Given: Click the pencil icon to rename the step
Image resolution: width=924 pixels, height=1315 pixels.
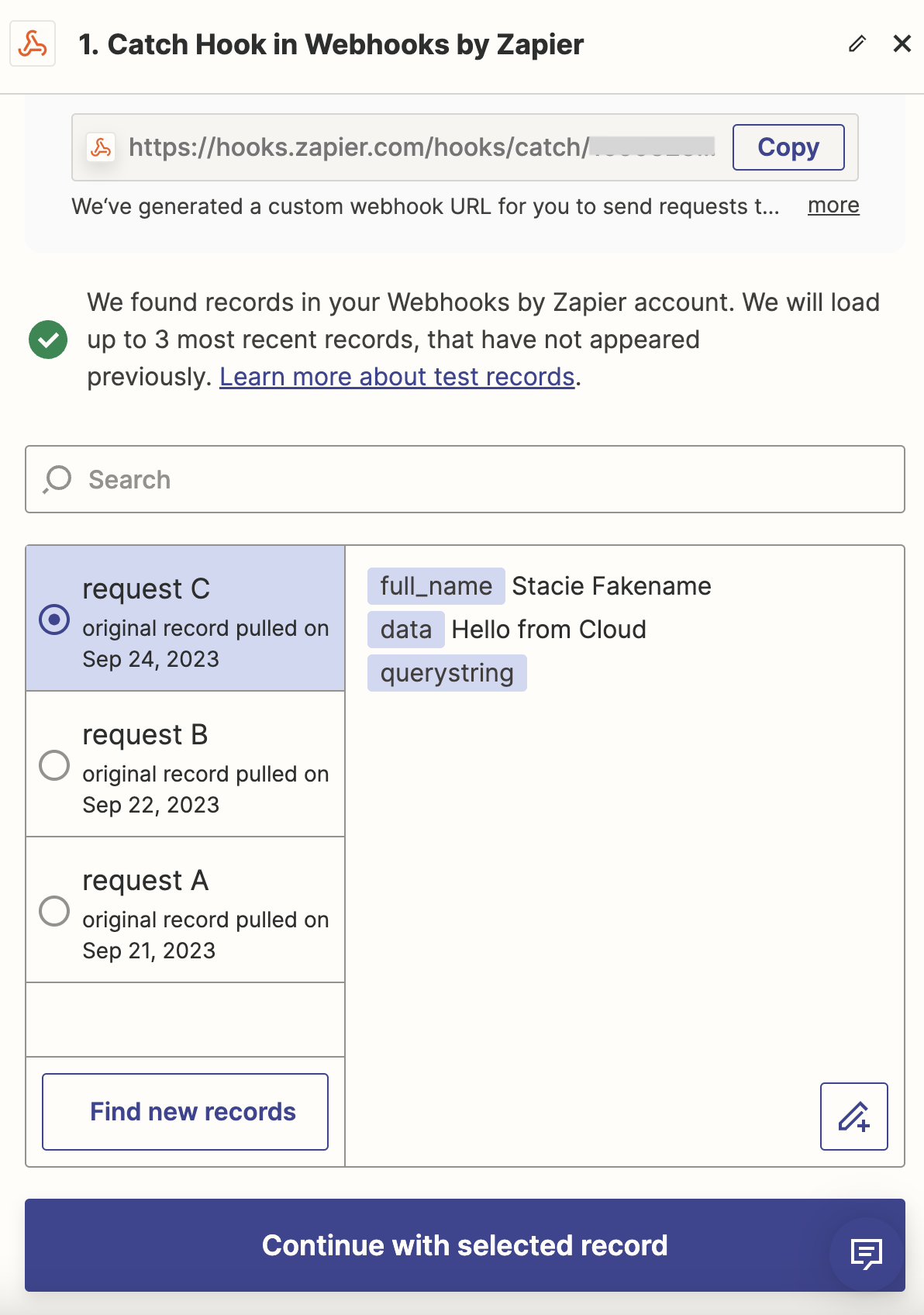Looking at the screenshot, I should pos(857,43).
